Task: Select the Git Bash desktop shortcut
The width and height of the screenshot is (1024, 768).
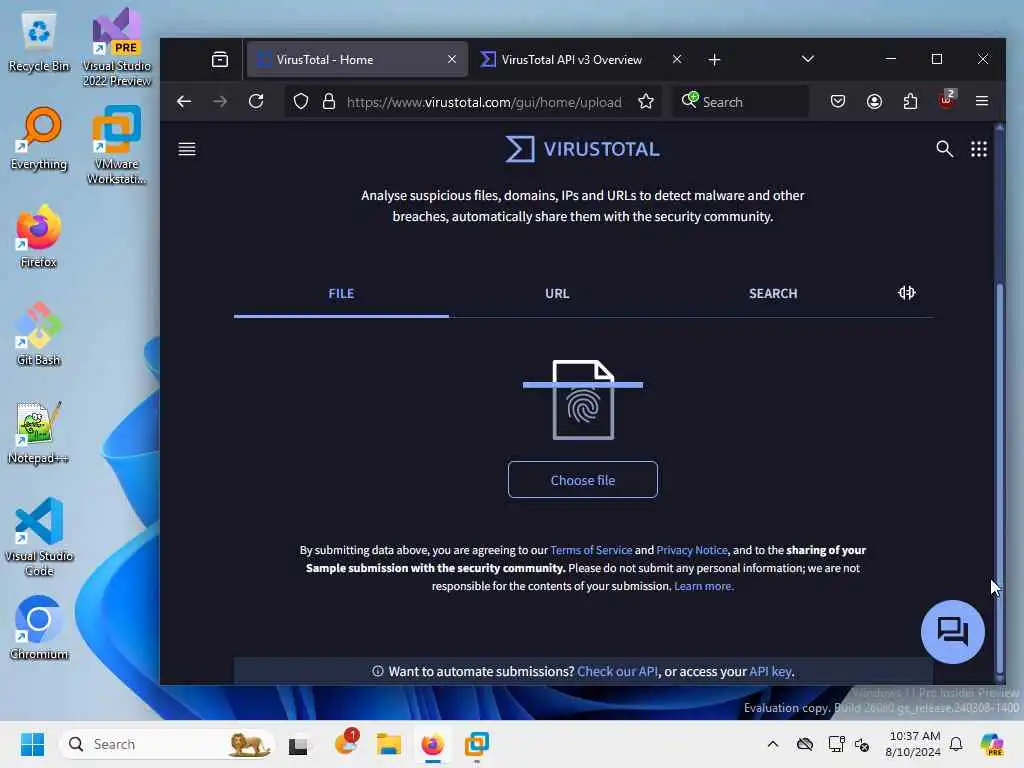Action: 39,334
